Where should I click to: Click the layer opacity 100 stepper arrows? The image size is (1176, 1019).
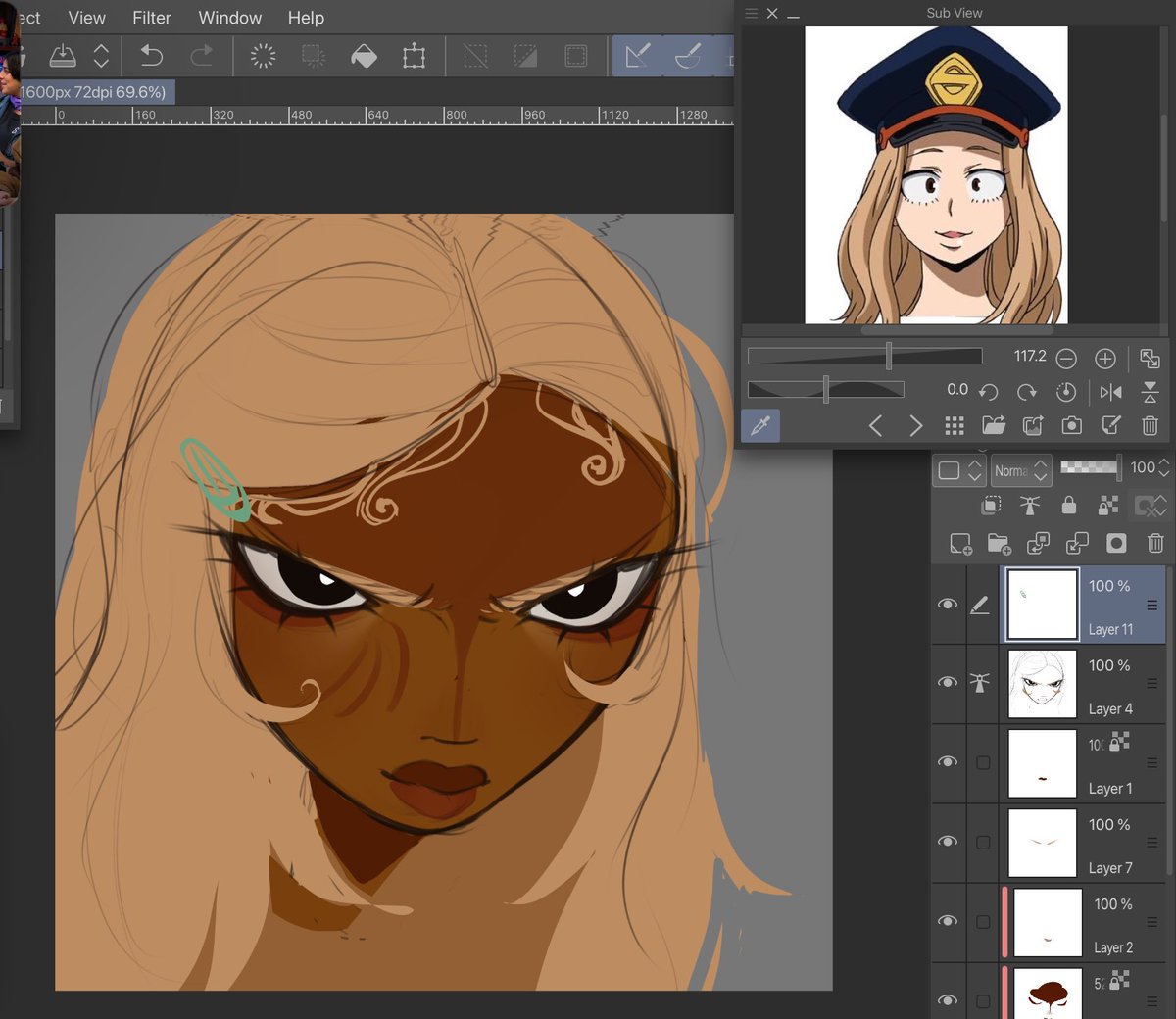pos(1164,468)
